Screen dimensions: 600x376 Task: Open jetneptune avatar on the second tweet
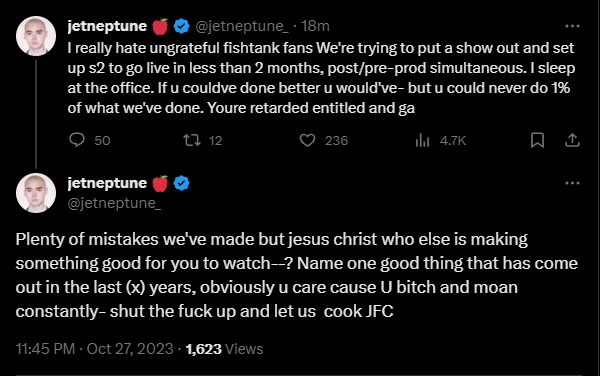(x=36, y=193)
